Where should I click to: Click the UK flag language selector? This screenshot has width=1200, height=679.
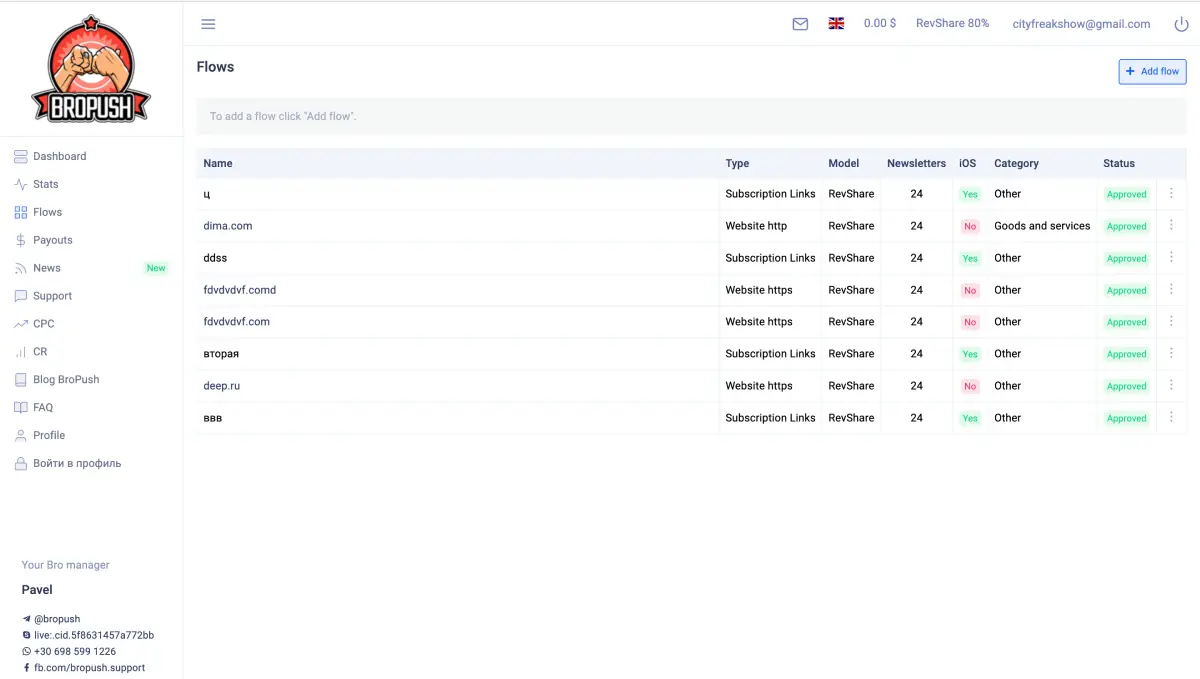[x=836, y=24]
